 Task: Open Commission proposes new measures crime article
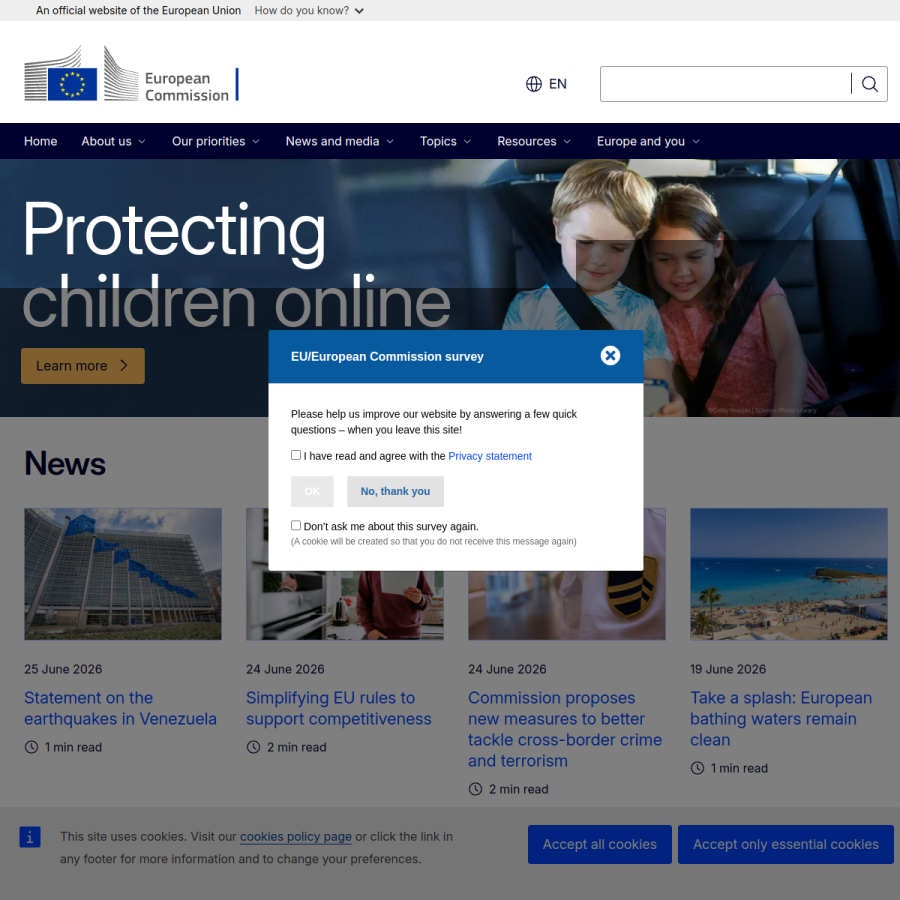[565, 729]
